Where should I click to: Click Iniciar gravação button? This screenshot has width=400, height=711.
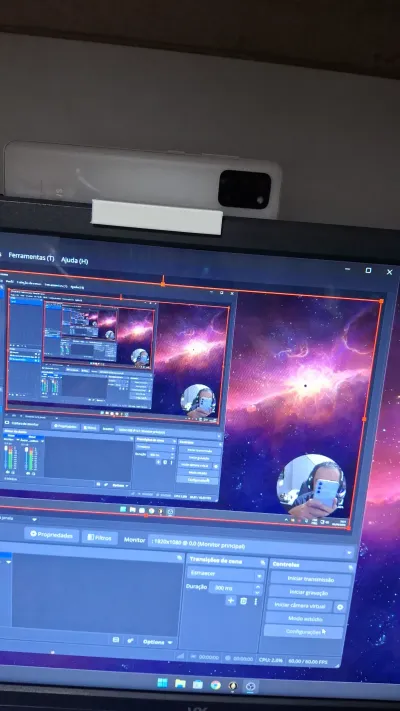[308, 592]
